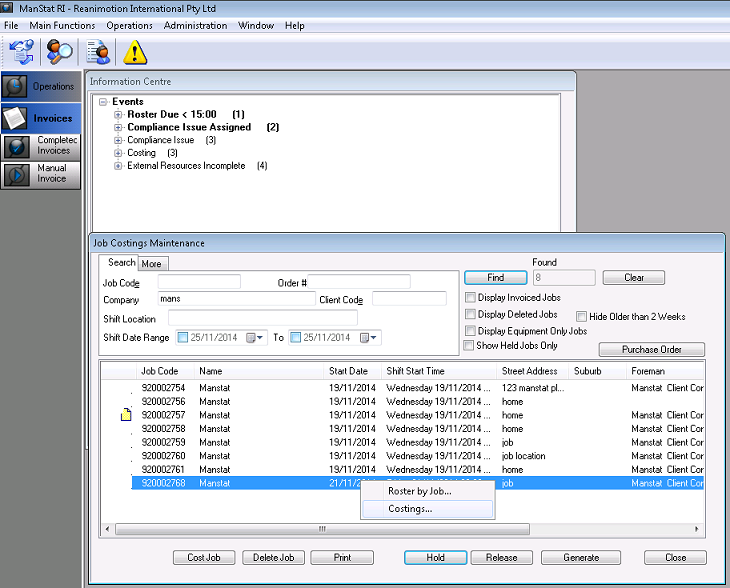Open the To date calendar dropdown
The image size is (730, 588).
pyautogui.click(x=368, y=338)
